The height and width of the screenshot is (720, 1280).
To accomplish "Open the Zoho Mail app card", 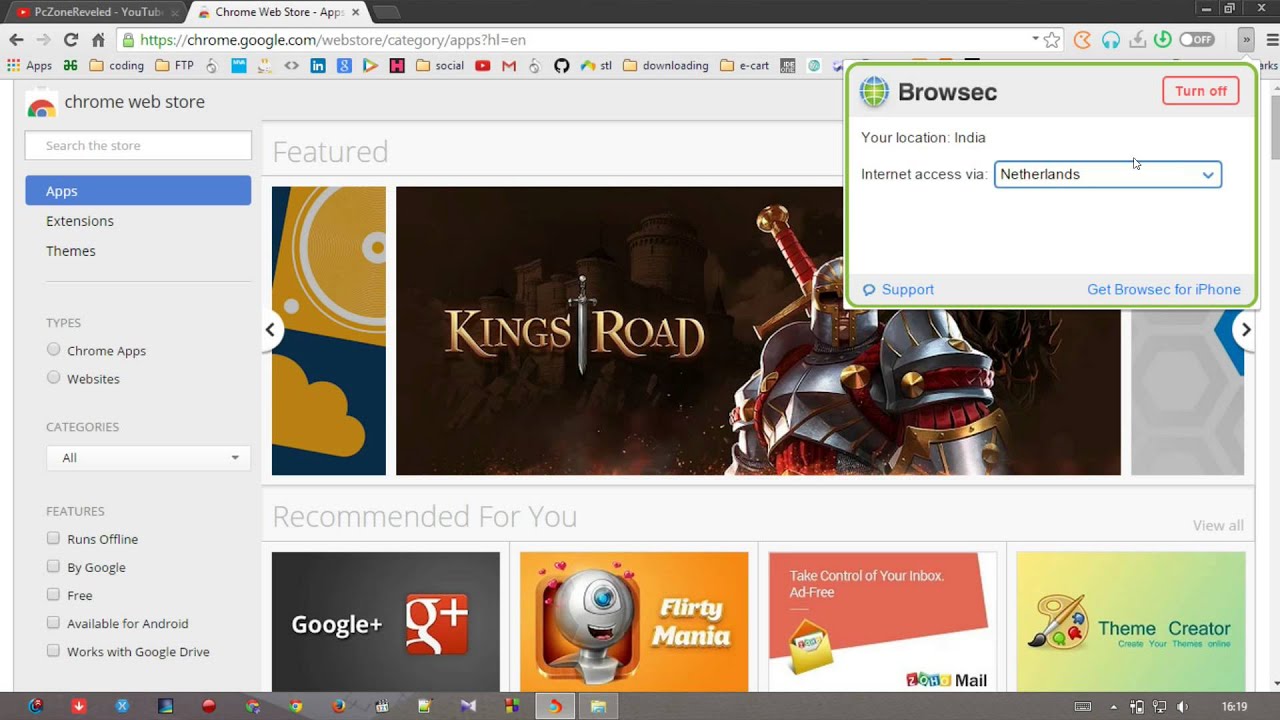I will [x=883, y=622].
